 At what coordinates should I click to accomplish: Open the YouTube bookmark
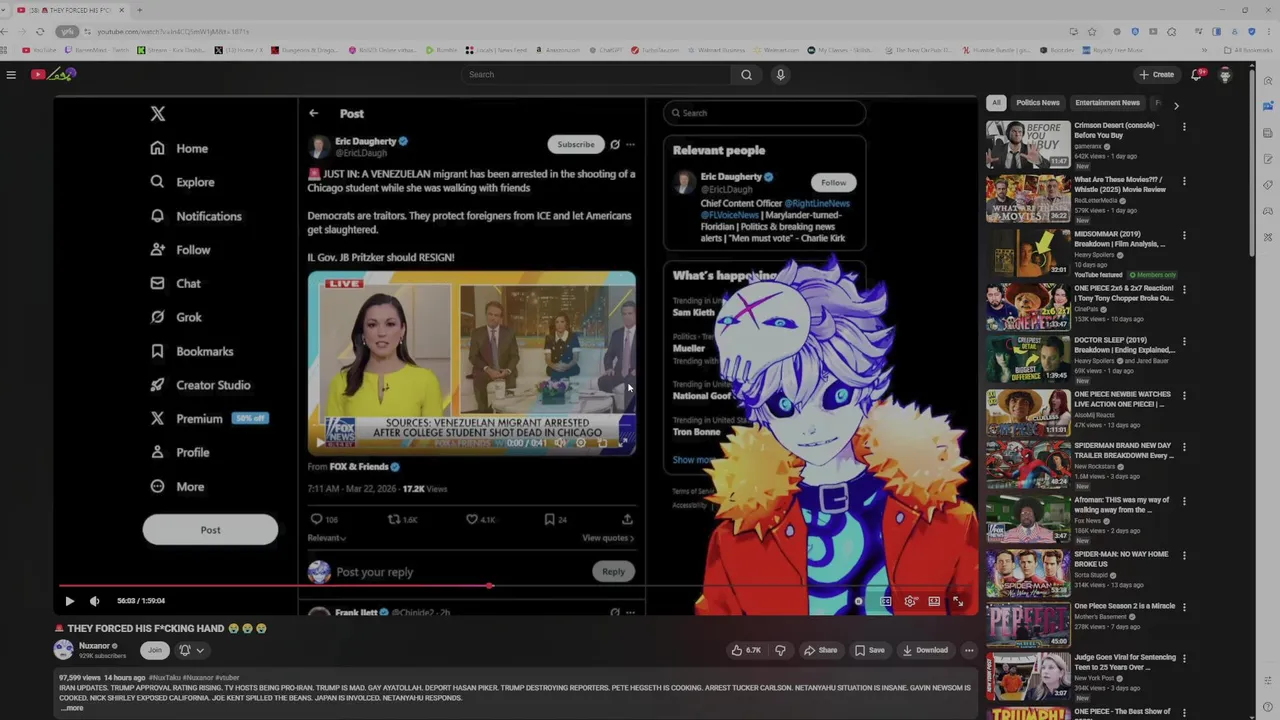[x=40, y=50]
